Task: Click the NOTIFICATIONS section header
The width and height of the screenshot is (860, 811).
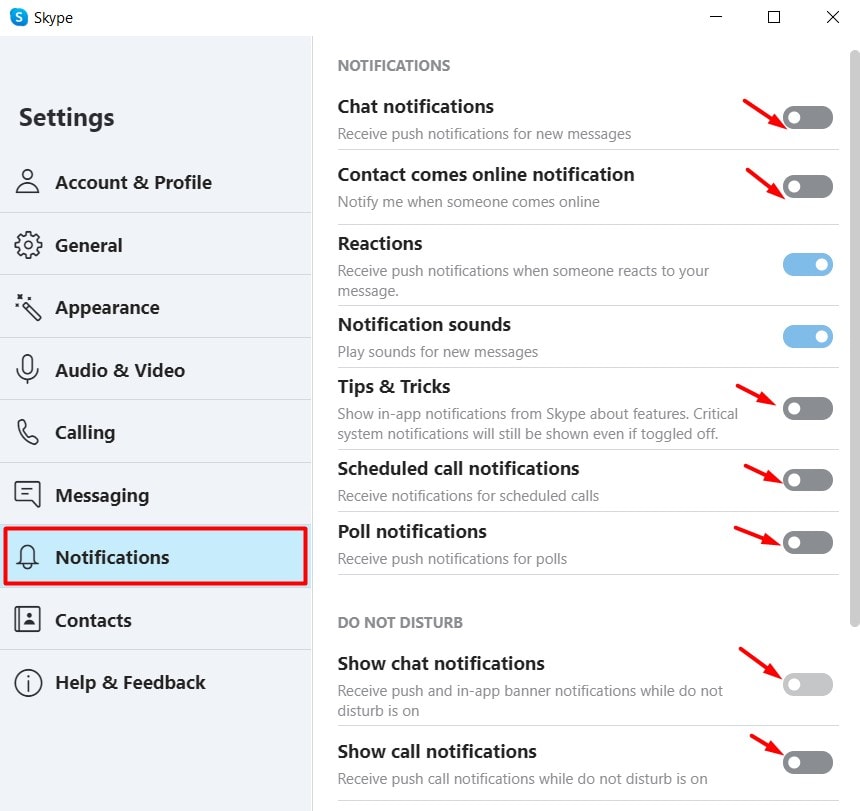Action: 394,66
